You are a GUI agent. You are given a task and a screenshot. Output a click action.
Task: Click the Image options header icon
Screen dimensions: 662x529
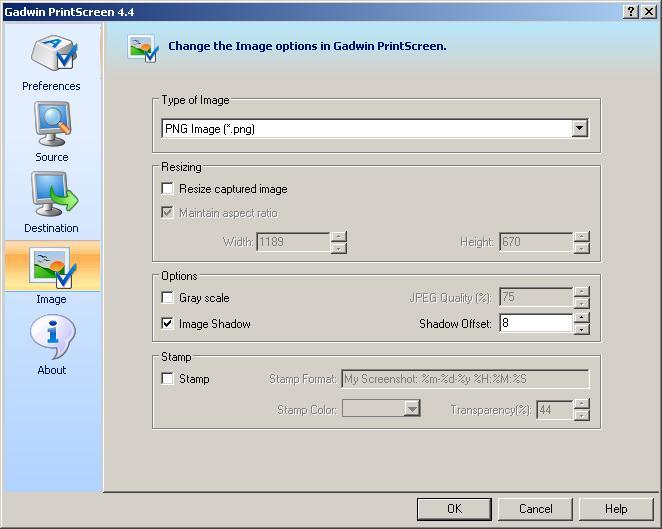pos(143,49)
